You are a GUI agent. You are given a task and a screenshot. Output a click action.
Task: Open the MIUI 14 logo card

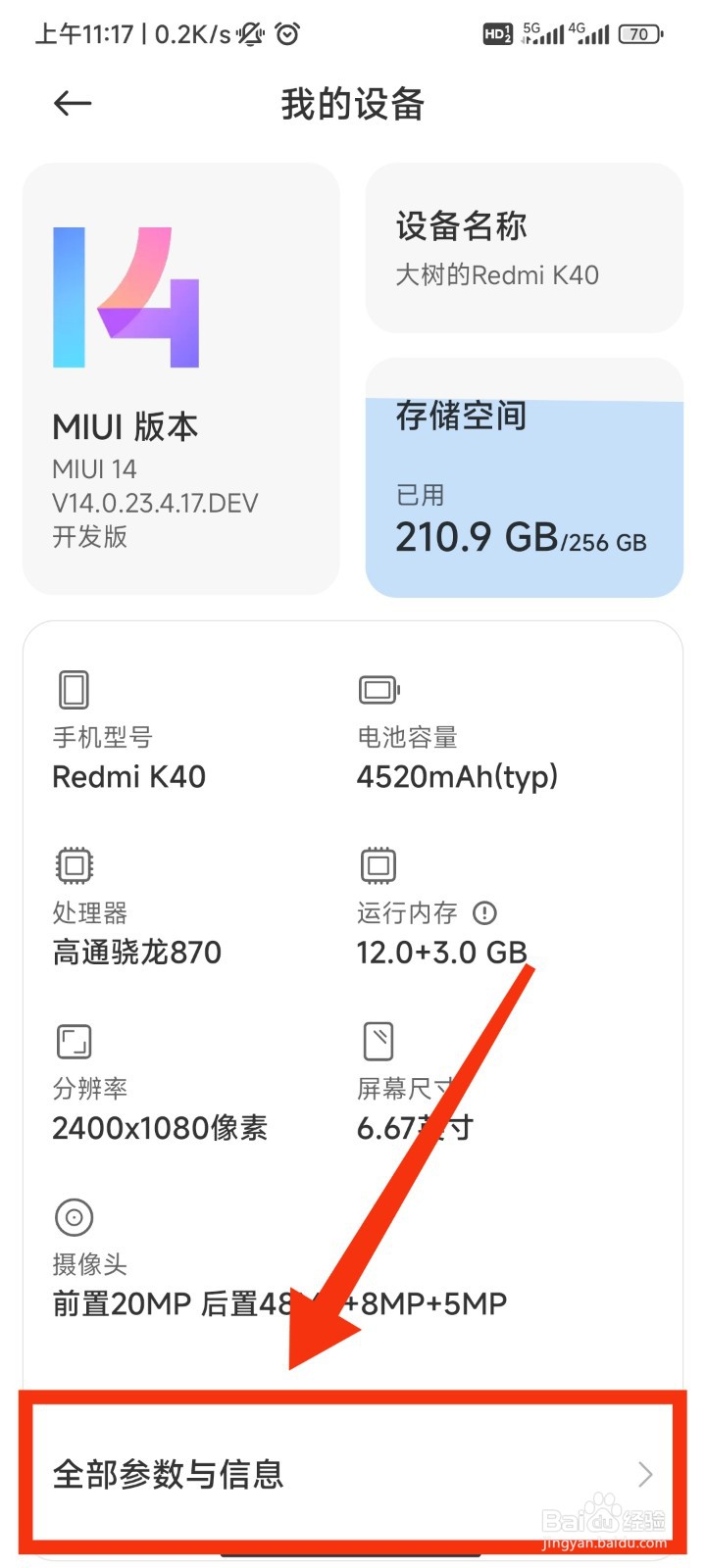tap(181, 379)
